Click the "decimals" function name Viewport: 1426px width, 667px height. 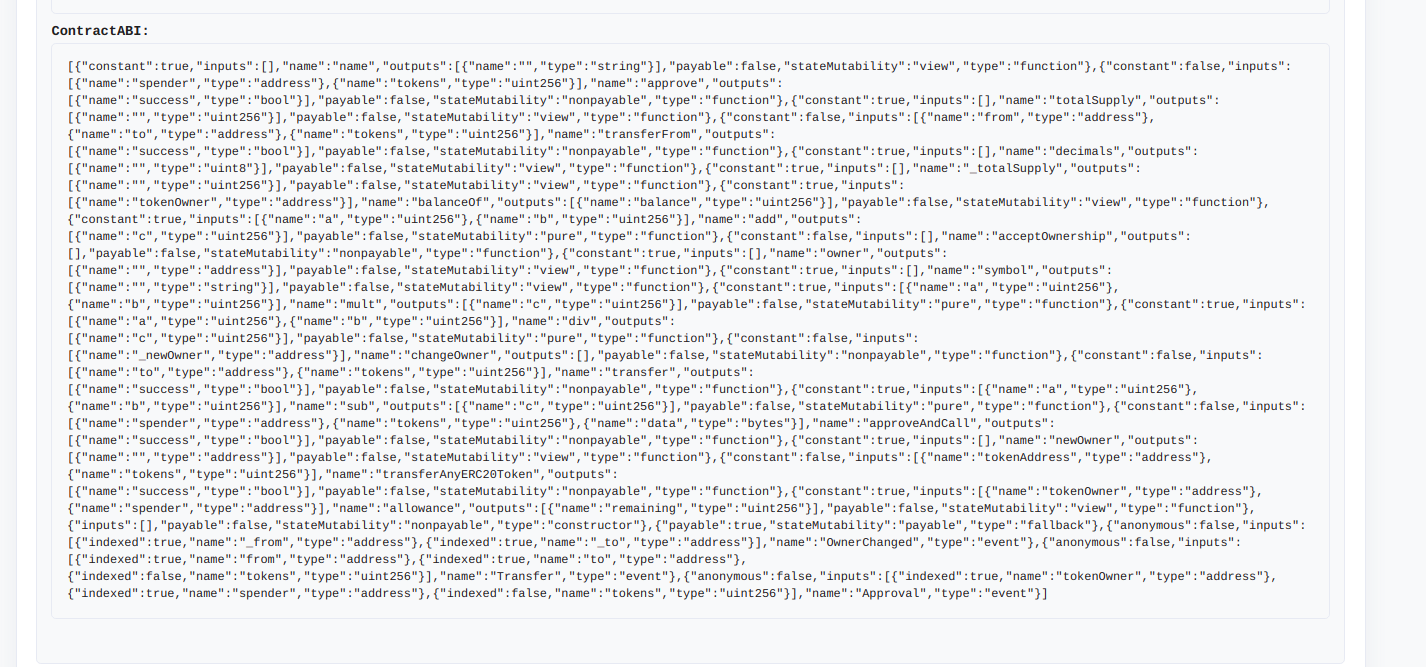(1085, 151)
